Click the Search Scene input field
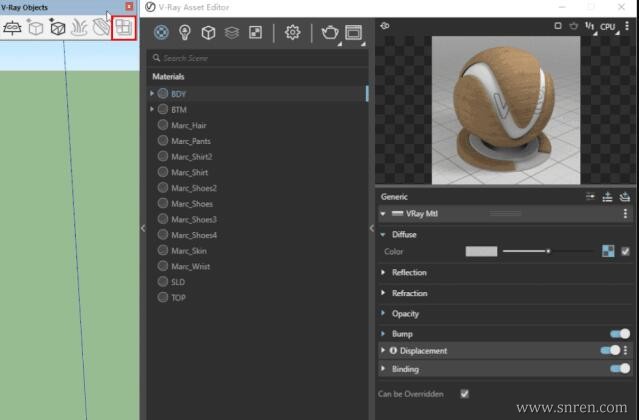Image resolution: width=639 pixels, height=420 pixels. 258,58
